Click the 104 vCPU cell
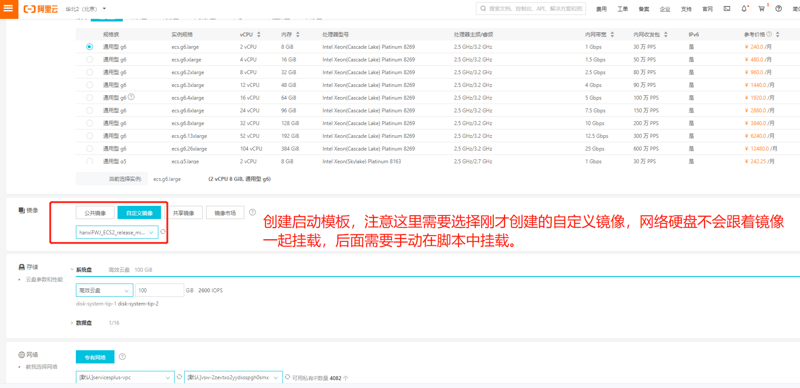 (251, 149)
